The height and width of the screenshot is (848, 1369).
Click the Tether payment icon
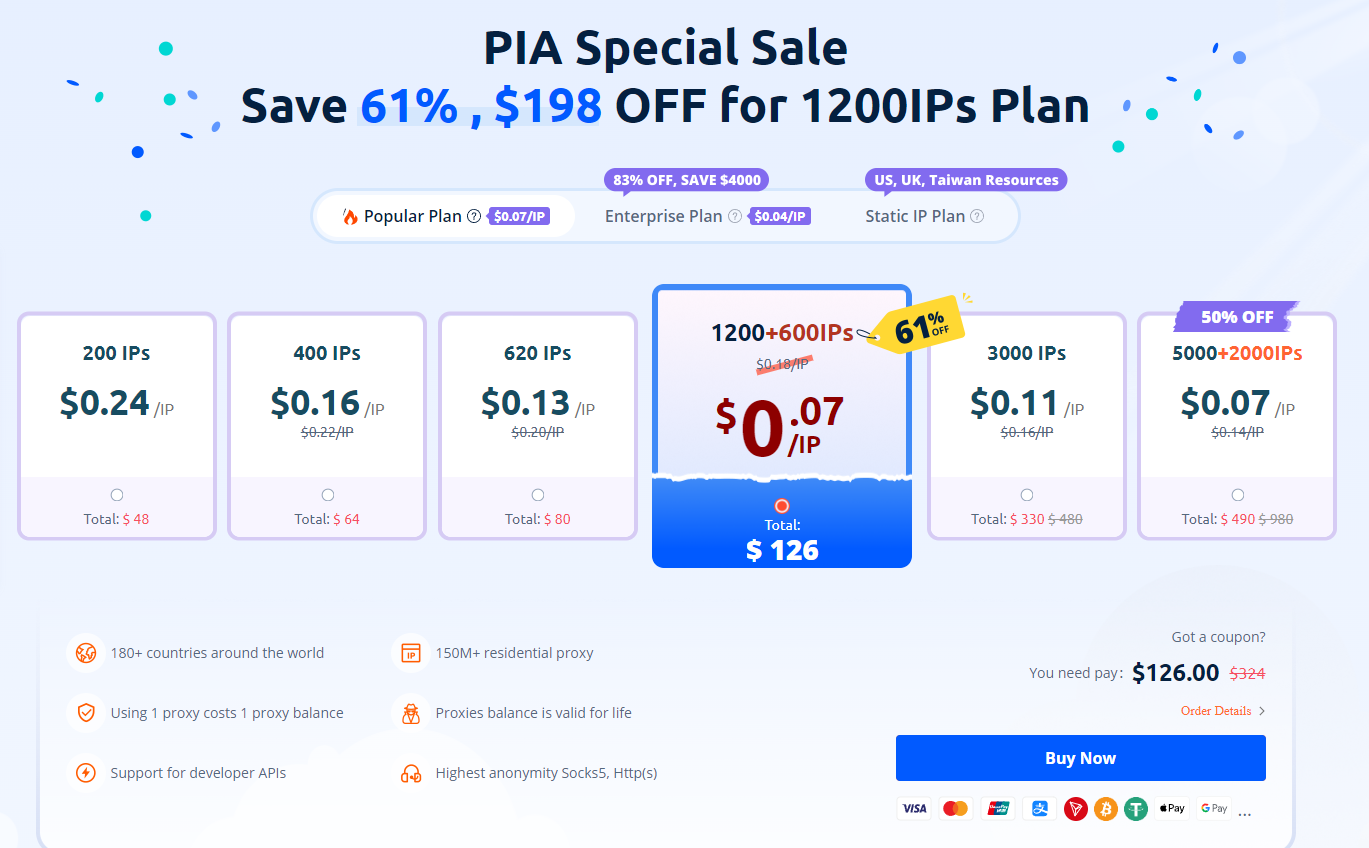coord(1135,808)
